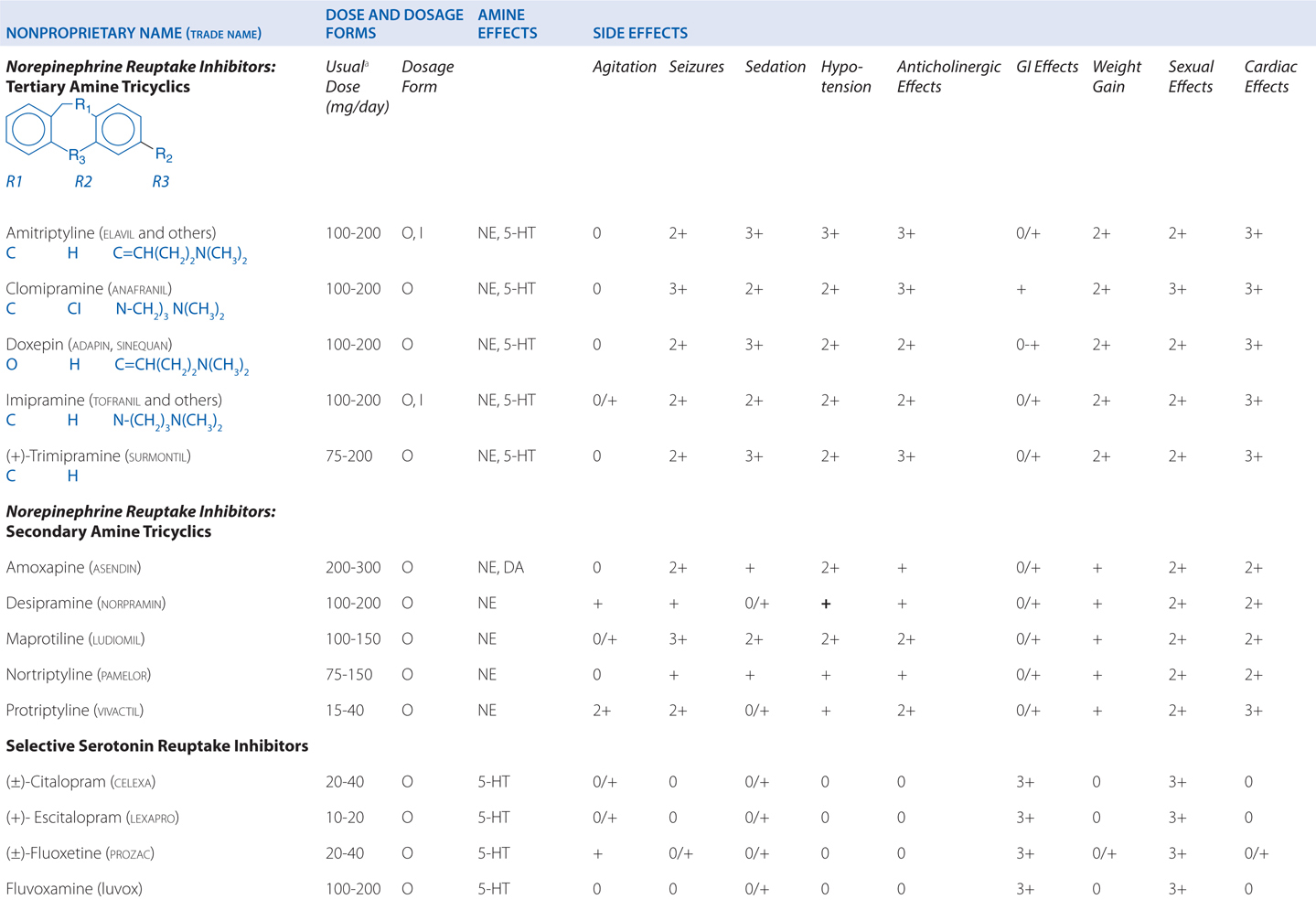Click the Doxepin (Adapin, Sinequan) row name
The height and width of the screenshot is (910, 1316).
click(89, 345)
